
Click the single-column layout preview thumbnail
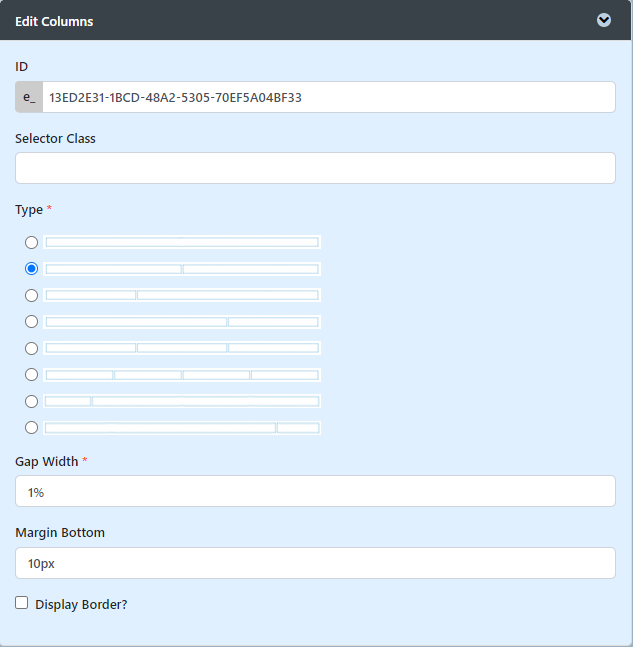tap(182, 242)
